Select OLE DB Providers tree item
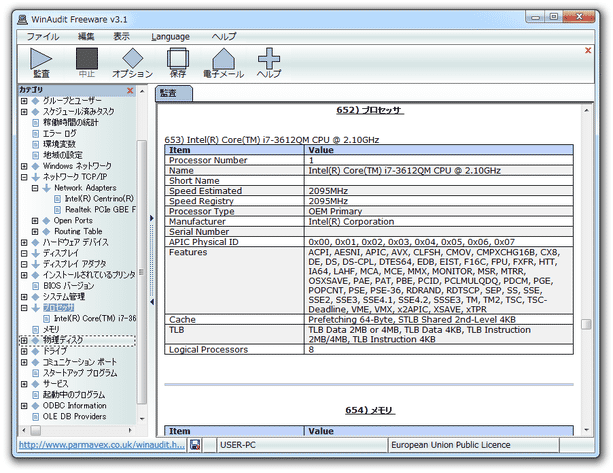 74,417
